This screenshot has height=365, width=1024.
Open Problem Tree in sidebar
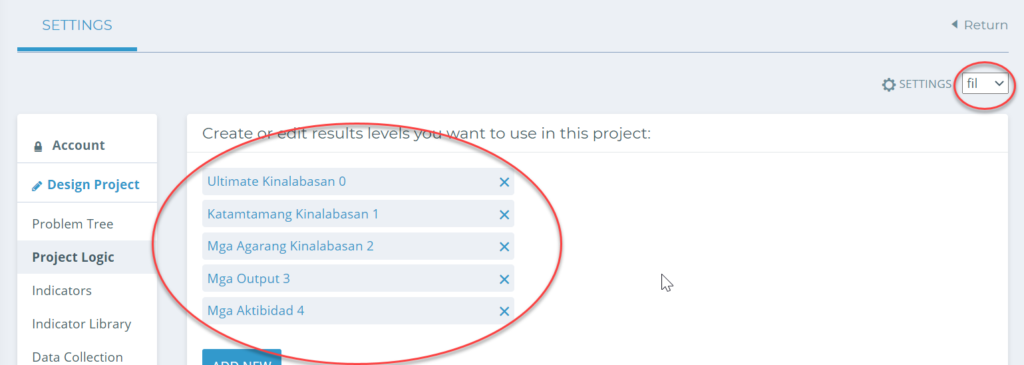[x=72, y=224]
